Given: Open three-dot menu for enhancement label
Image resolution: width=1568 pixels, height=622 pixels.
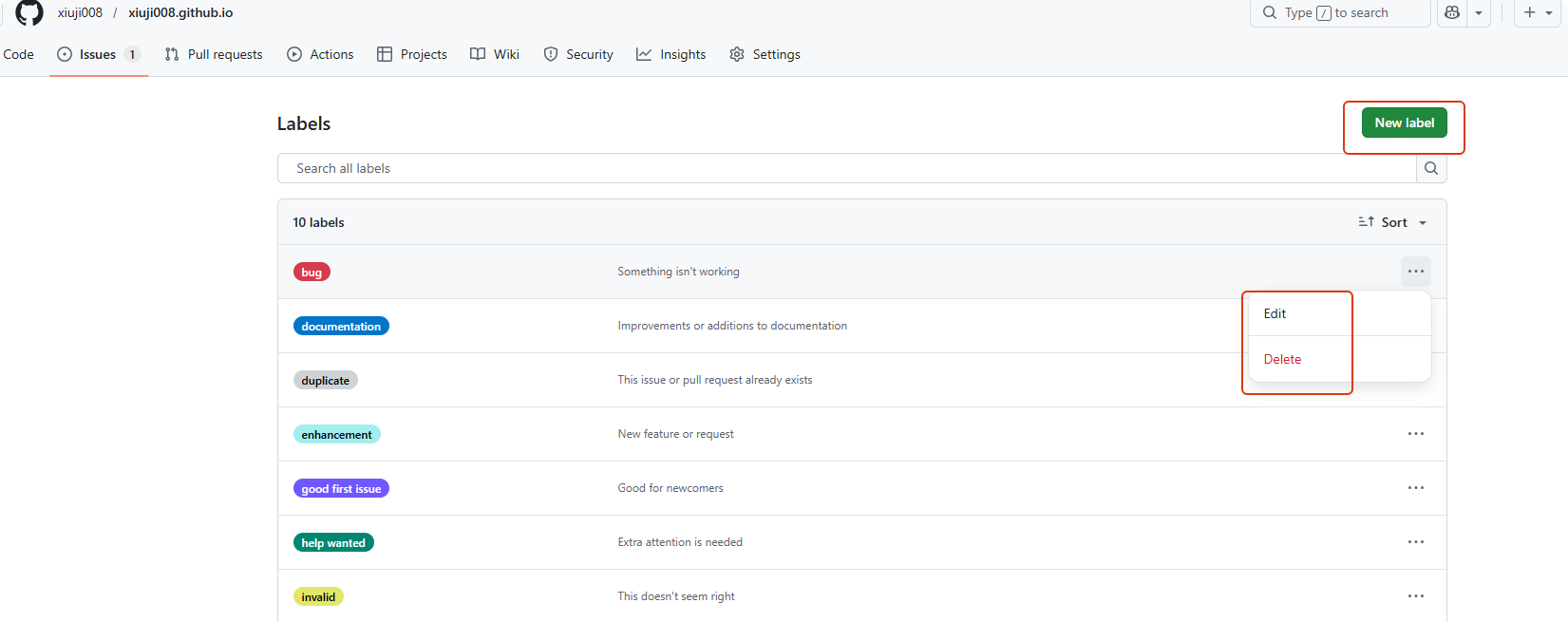Looking at the screenshot, I should 1415,434.
